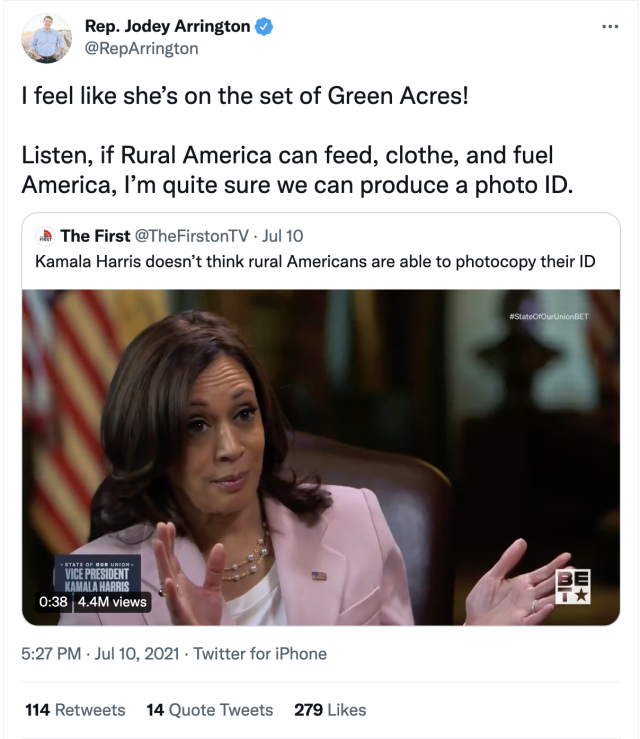
Task: Play the Kamala Harris video clip
Action: pyautogui.click(x=320, y=455)
